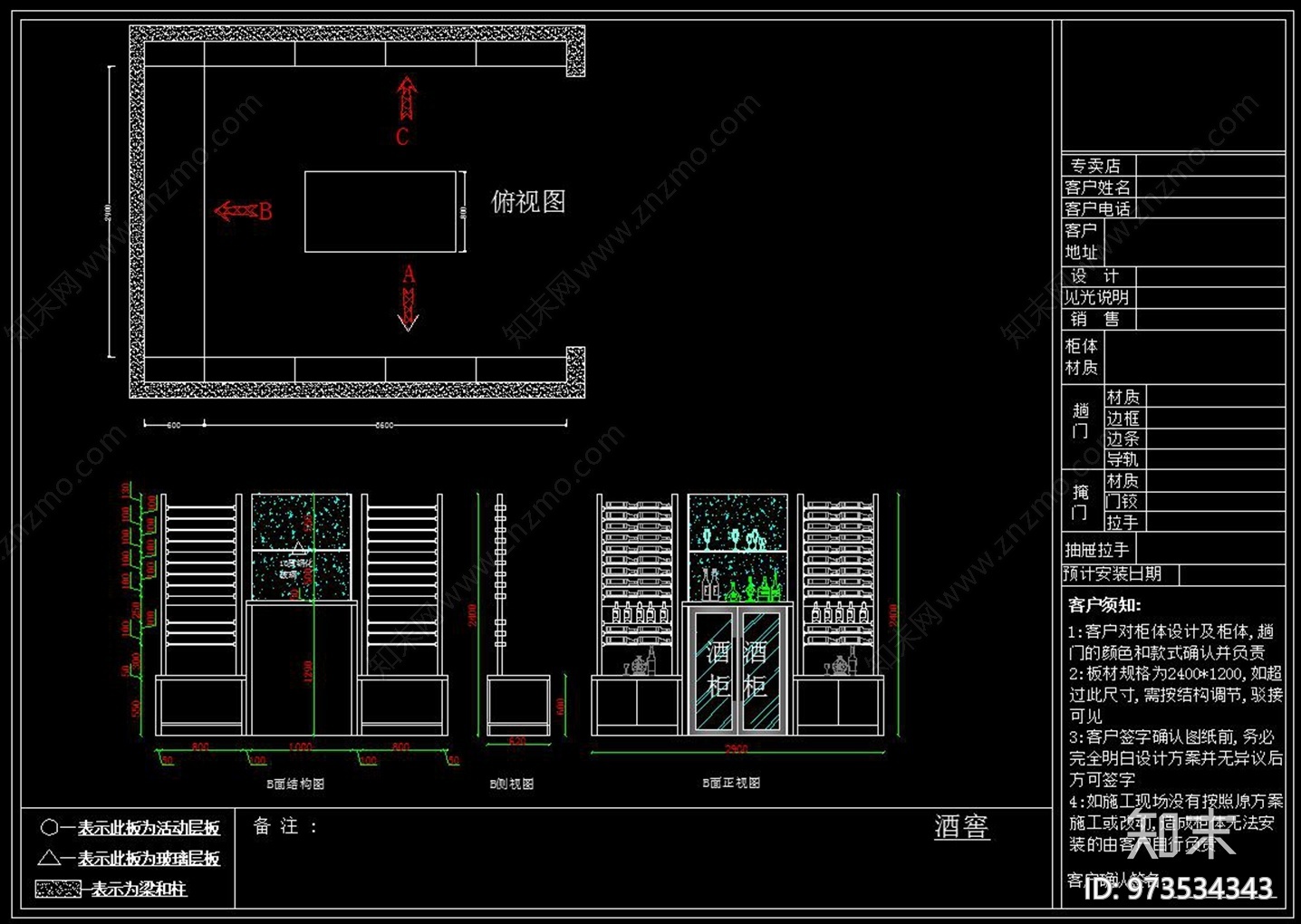The image size is (1301, 924).
Task: Click the wine glasses on the front elevation shelf
Action: (x=735, y=540)
